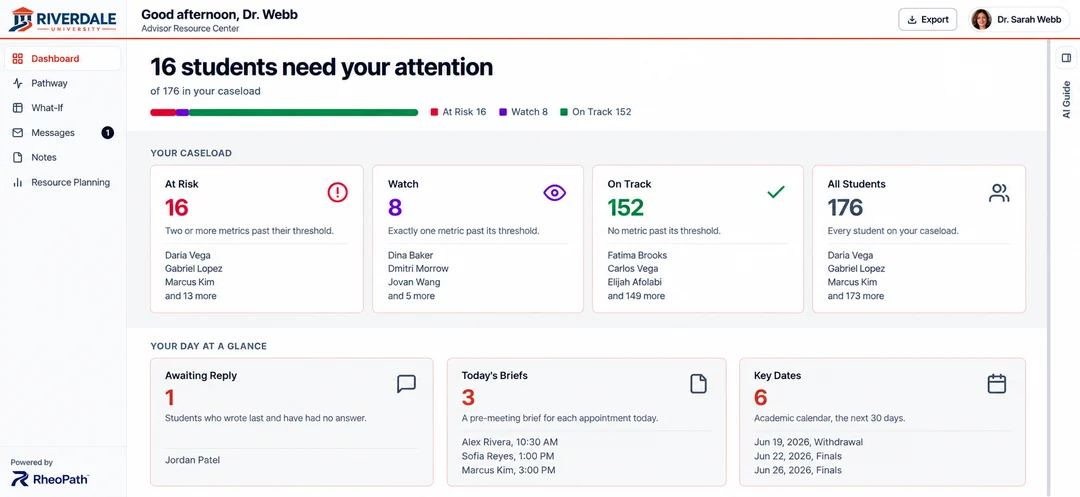Click the Notes document icon
Viewport: 1080px width, 497px height.
pos(18,158)
